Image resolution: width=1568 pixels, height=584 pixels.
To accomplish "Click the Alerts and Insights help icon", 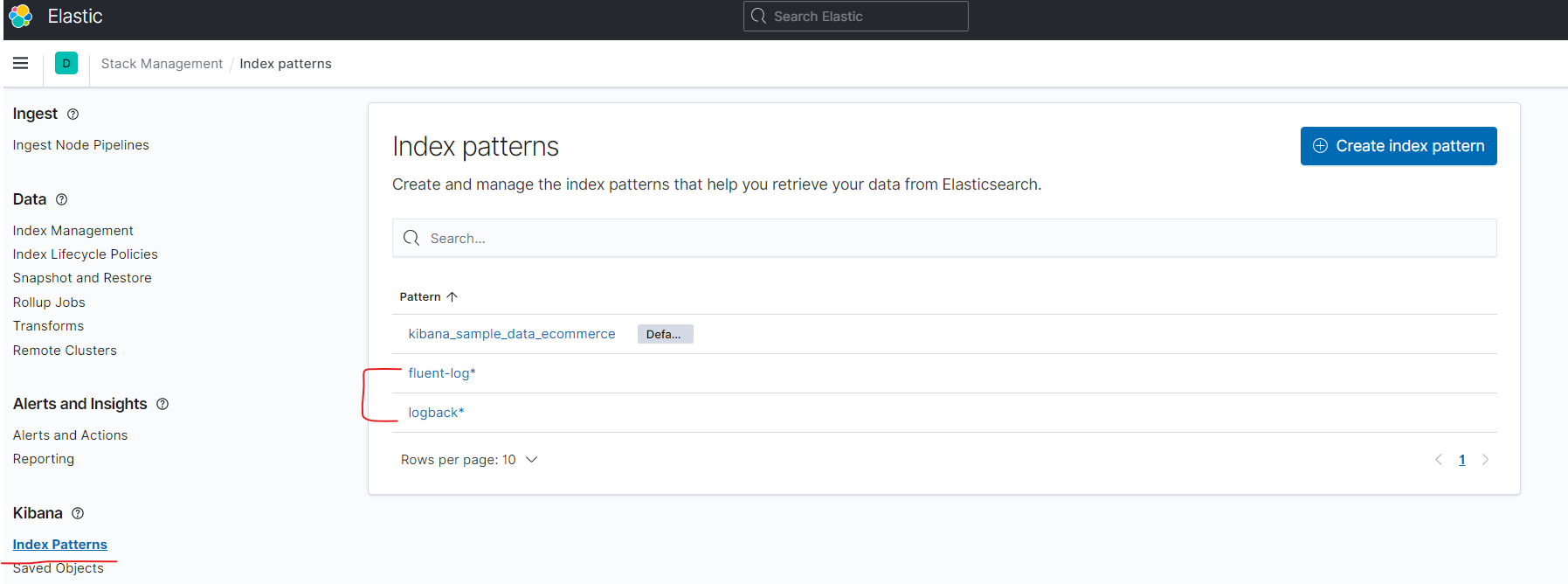I will pyautogui.click(x=162, y=404).
